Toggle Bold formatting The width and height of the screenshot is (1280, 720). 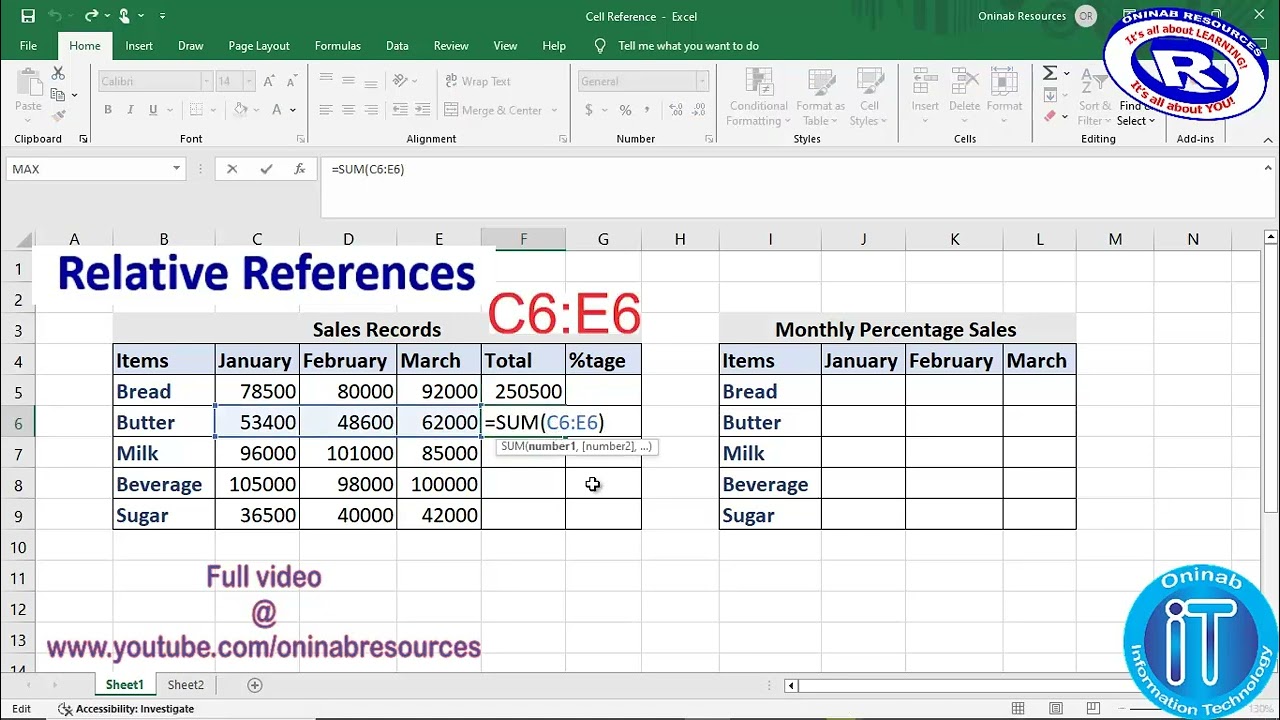coord(108,110)
